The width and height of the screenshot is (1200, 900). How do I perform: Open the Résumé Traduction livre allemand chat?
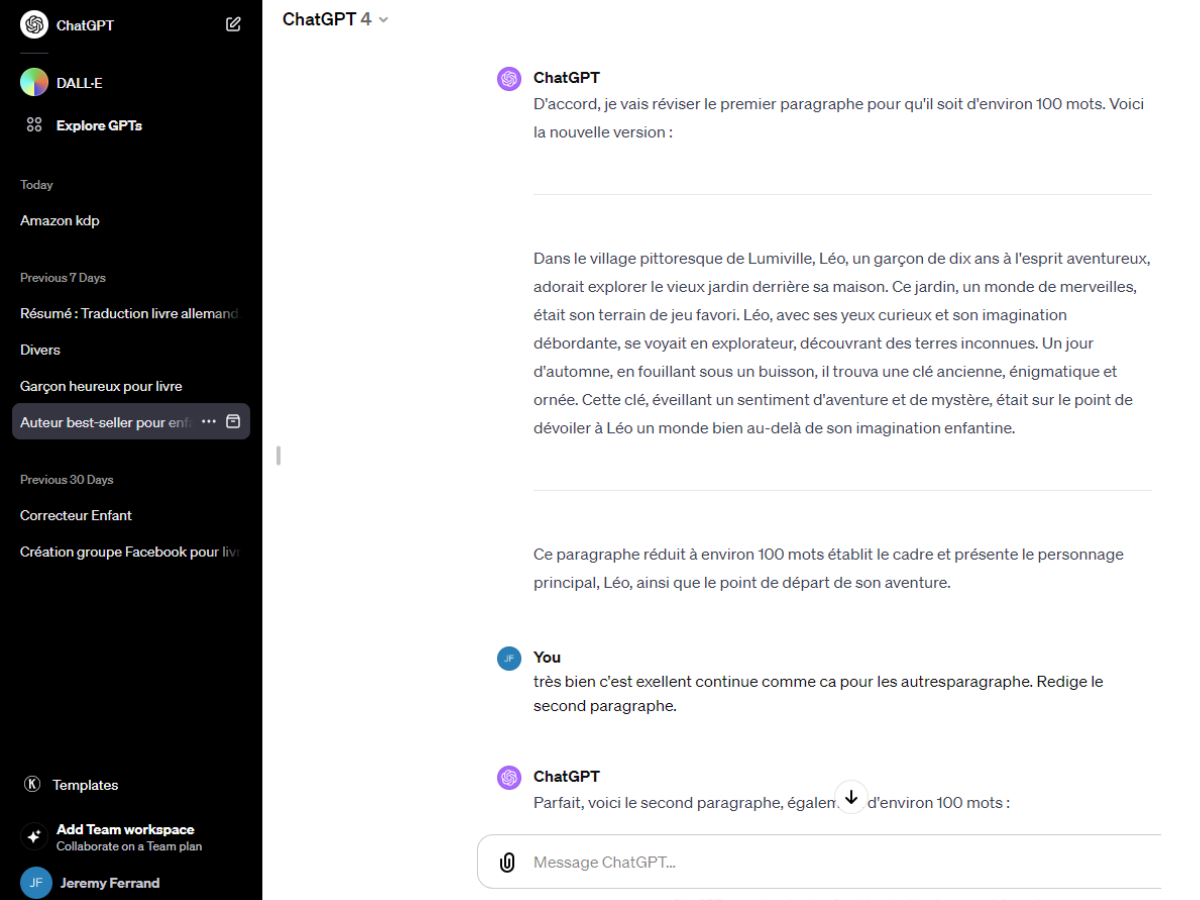pyautogui.click(x=129, y=314)
